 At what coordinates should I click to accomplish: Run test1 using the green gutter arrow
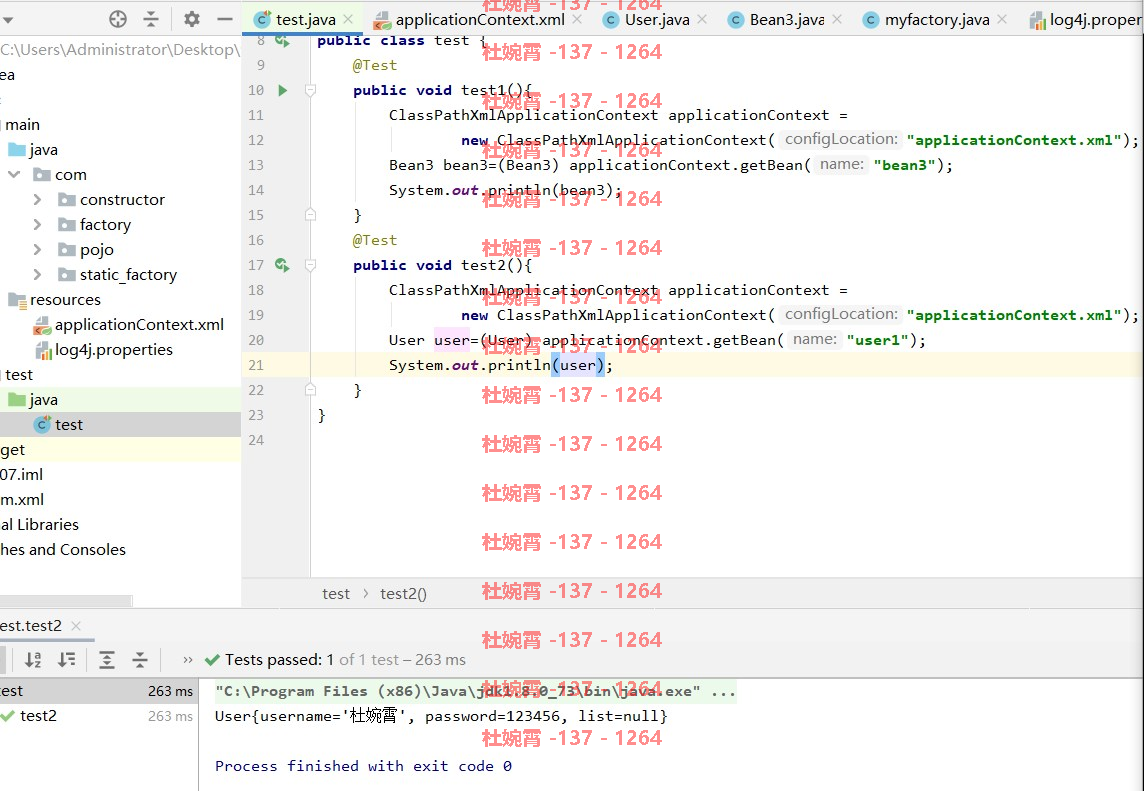coord(282,90)
